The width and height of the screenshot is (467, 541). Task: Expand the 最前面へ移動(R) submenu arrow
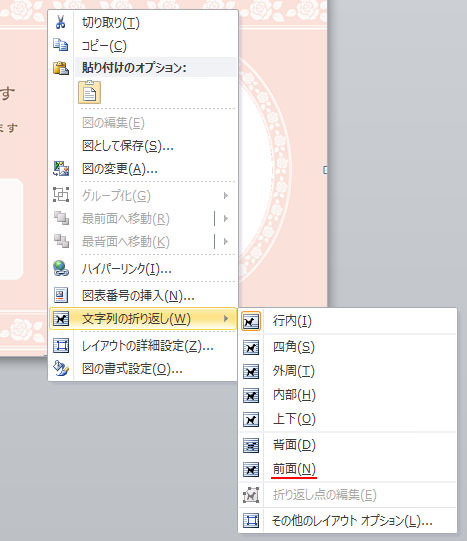(226, 218)
